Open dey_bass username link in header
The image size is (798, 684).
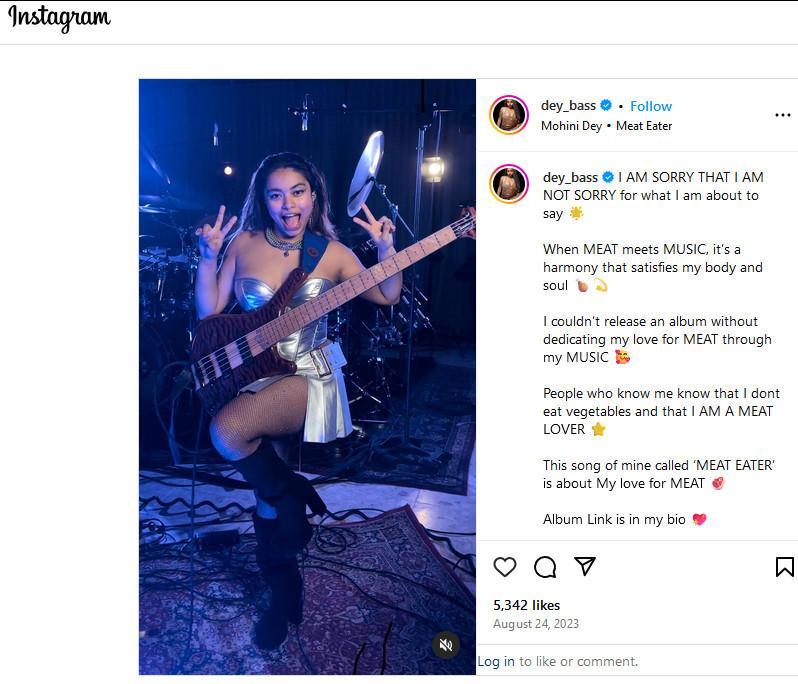click(x=568, y=105)
